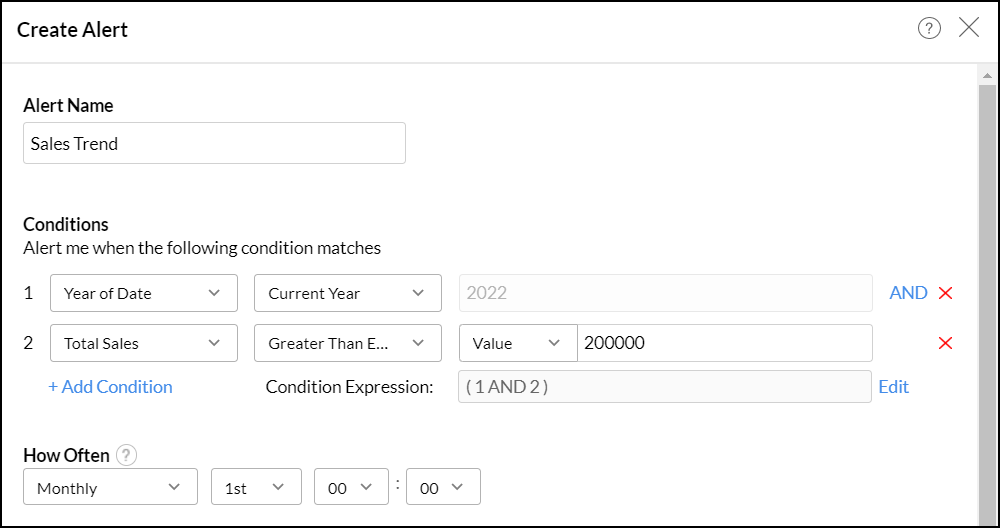Open the Monthly frequency dropdown
Viewport: 1000px width, 528px height.
[109, 488]
